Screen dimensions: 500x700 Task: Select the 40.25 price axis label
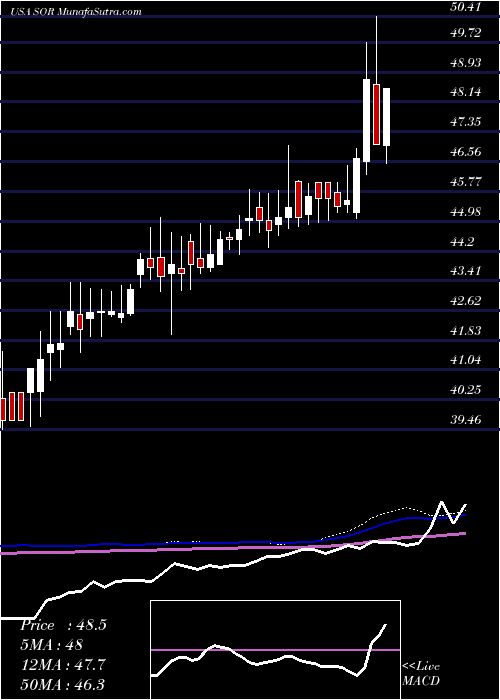(x=466, y=390)
